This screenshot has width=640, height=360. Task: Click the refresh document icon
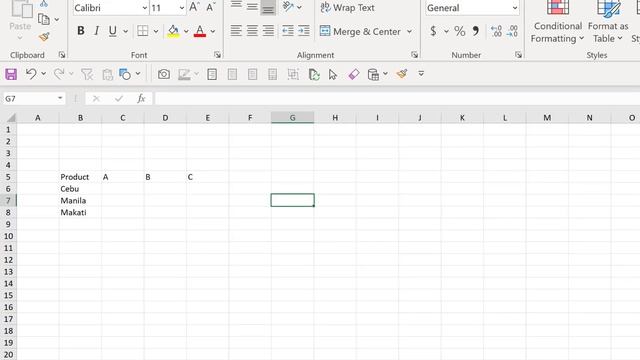(314, 74)
